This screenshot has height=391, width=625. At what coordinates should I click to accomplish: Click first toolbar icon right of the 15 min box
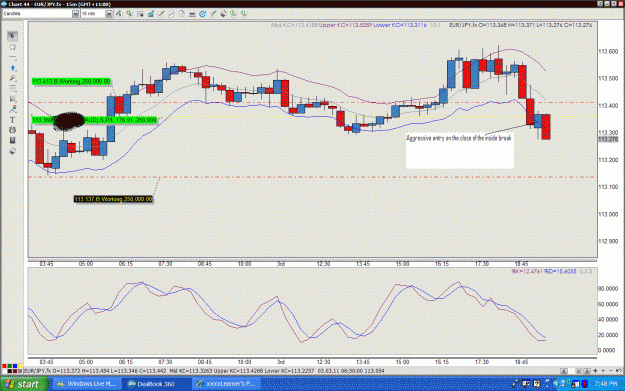(x=119, y=14)
